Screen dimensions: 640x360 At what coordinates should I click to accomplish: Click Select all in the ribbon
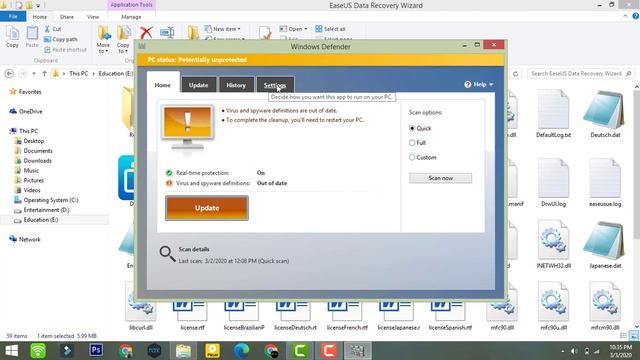330,29
